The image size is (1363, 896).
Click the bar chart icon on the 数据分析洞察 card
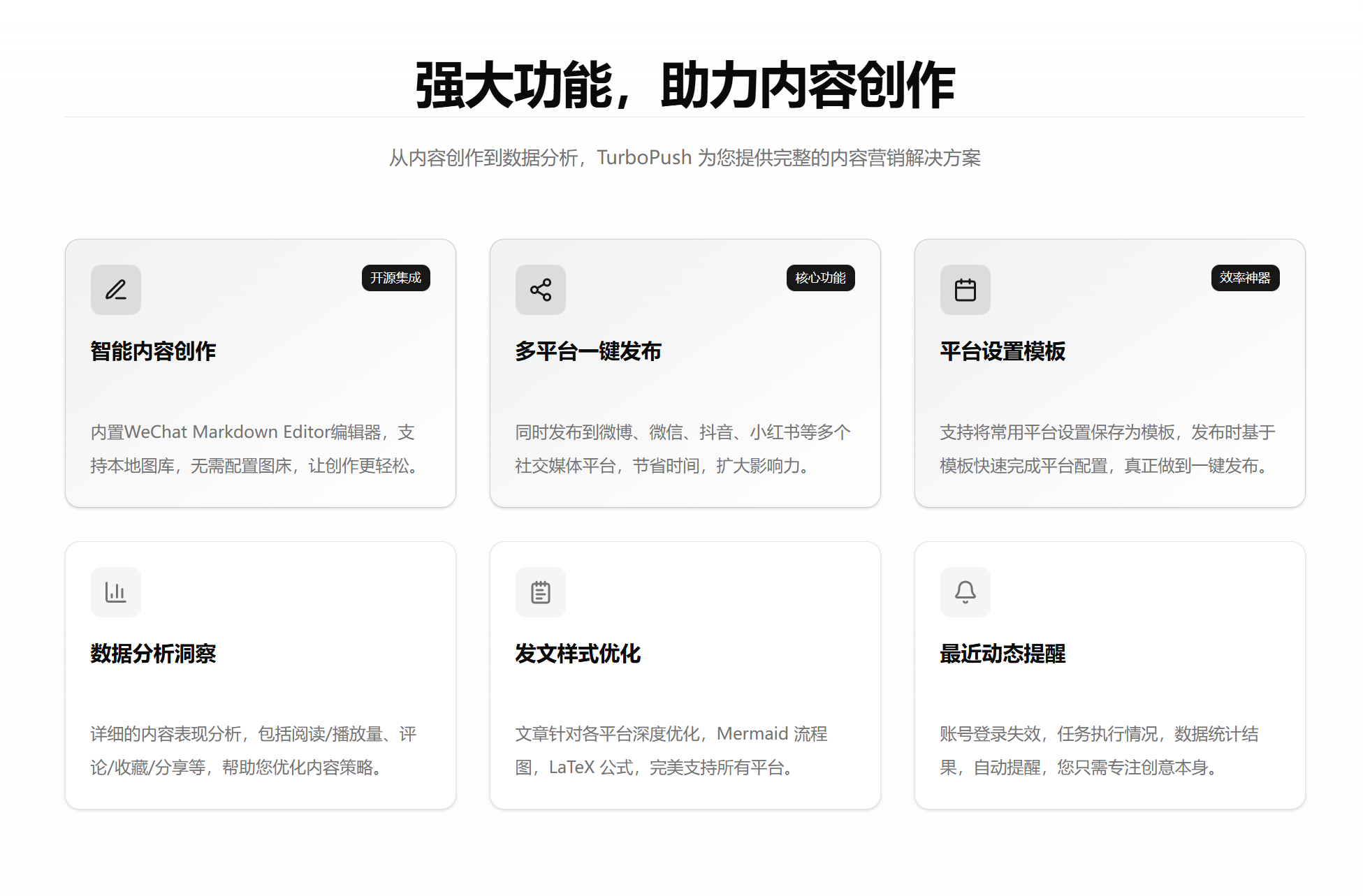point(116,592)
